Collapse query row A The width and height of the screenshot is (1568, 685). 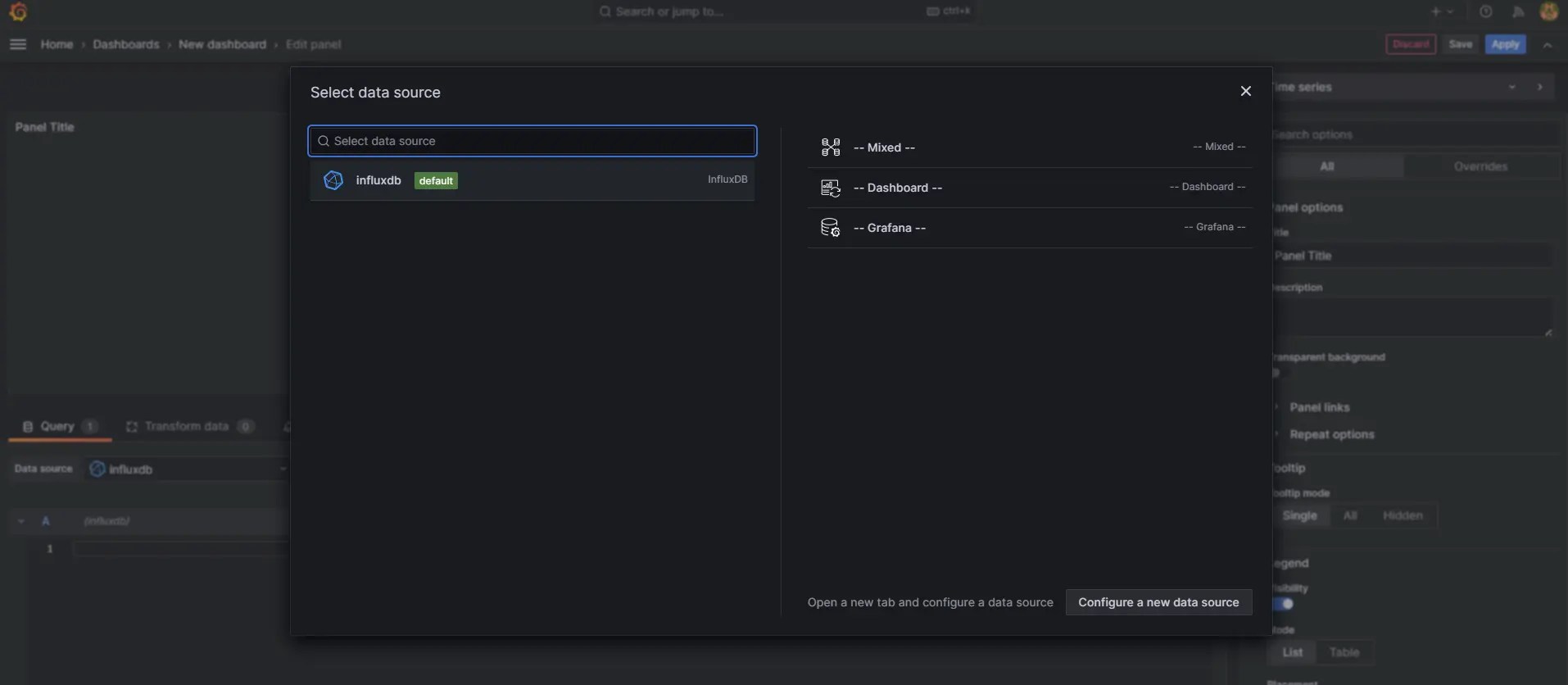tap(21, 521)
